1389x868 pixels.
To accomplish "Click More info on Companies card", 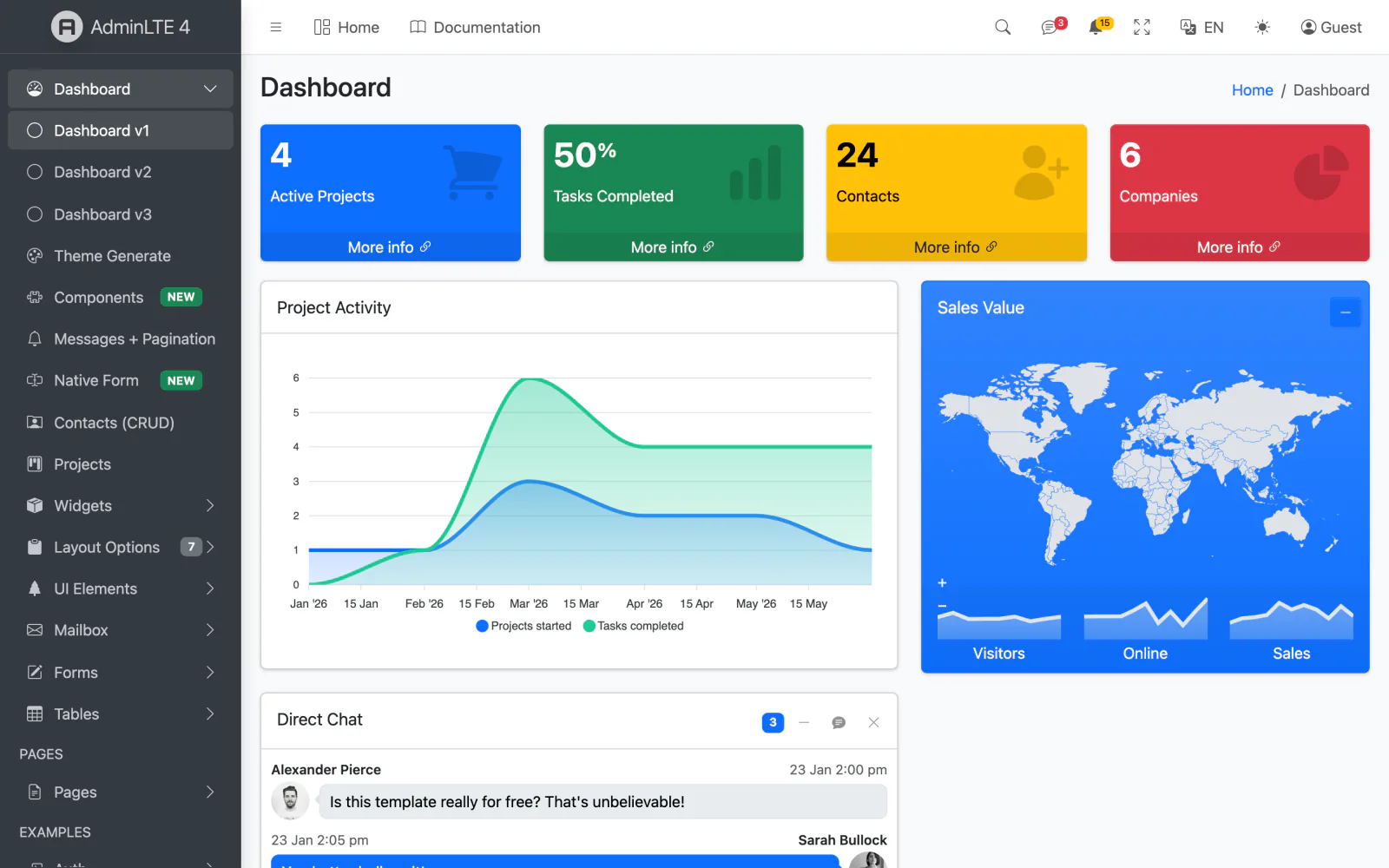I will tap(1239, 247).
